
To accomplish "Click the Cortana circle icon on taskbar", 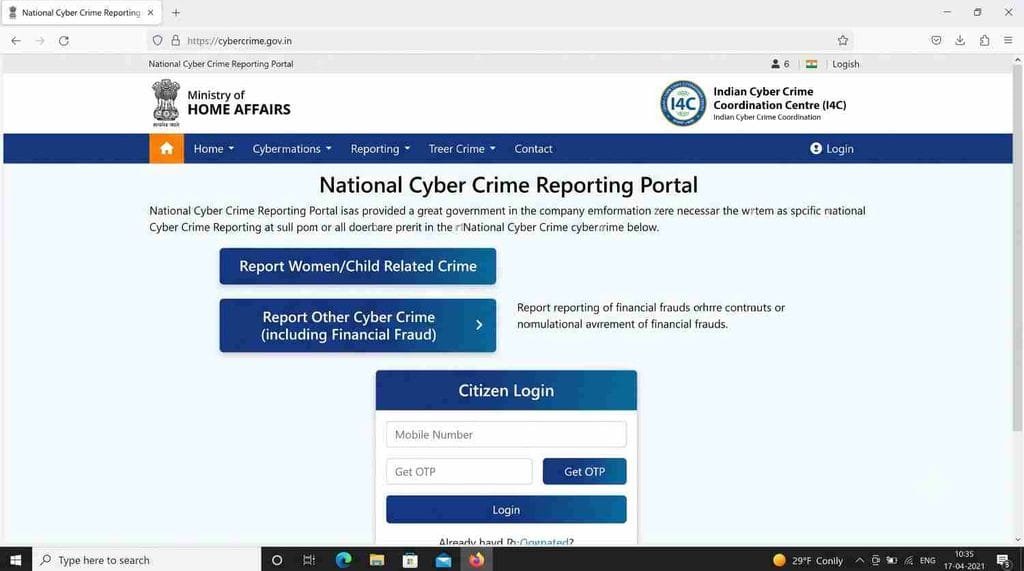I will click(x=277, y=560).
